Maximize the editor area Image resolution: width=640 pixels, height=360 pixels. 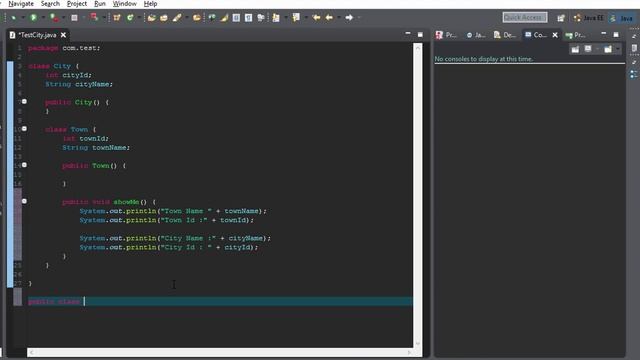[420, 35]
